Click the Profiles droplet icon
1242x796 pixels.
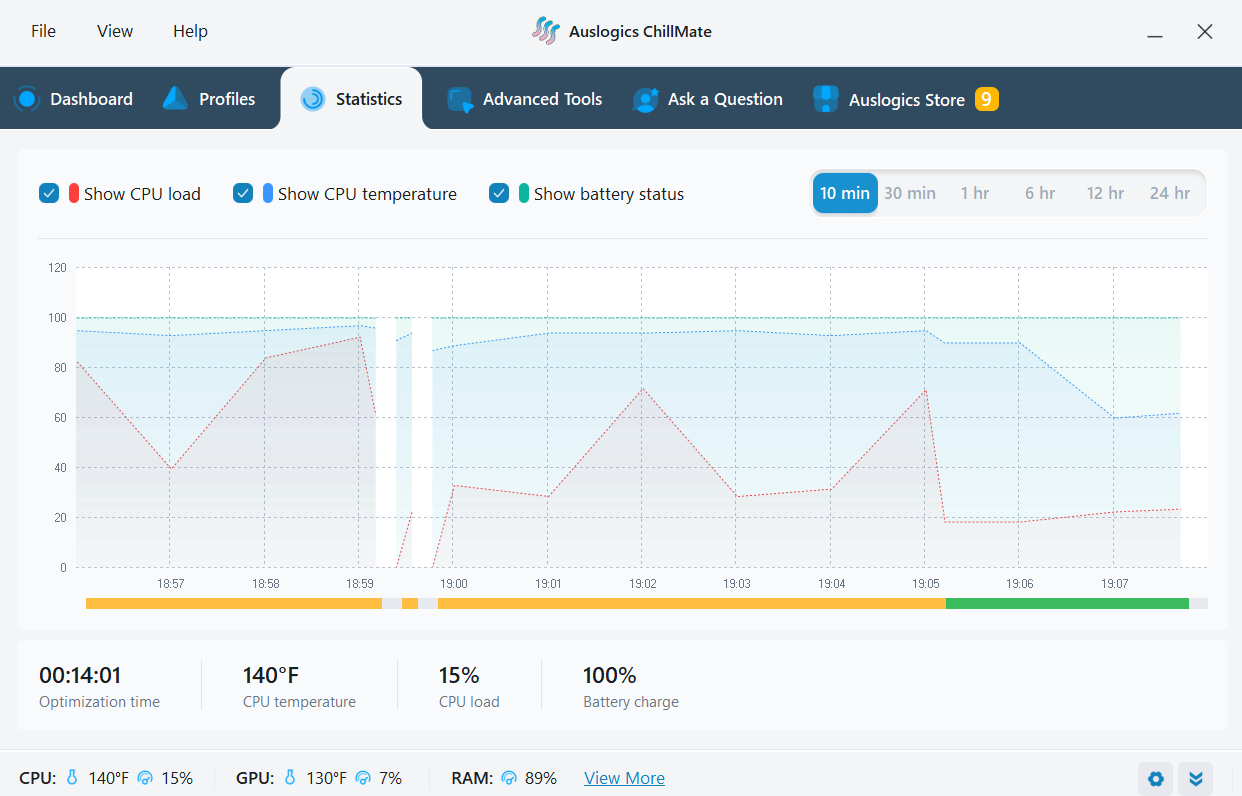174,98
